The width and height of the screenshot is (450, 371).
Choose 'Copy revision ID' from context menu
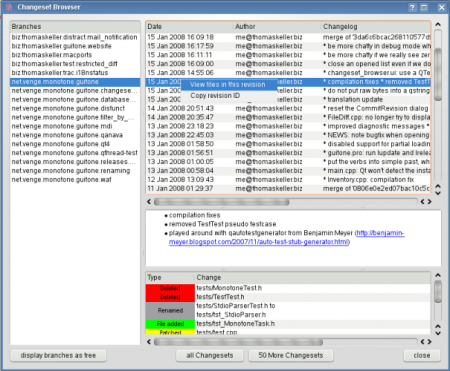click(228, 96)
